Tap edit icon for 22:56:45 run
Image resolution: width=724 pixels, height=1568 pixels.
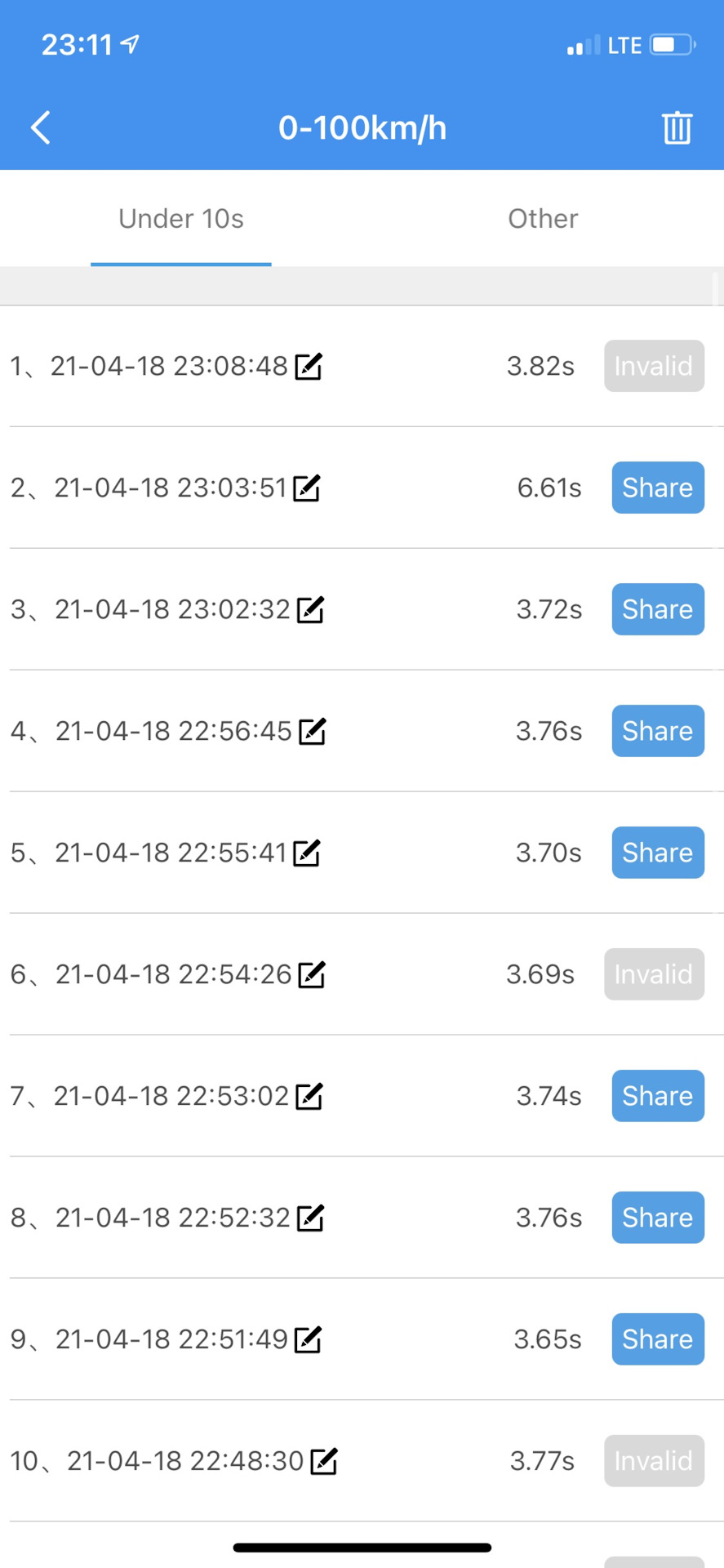coord(312,732)
